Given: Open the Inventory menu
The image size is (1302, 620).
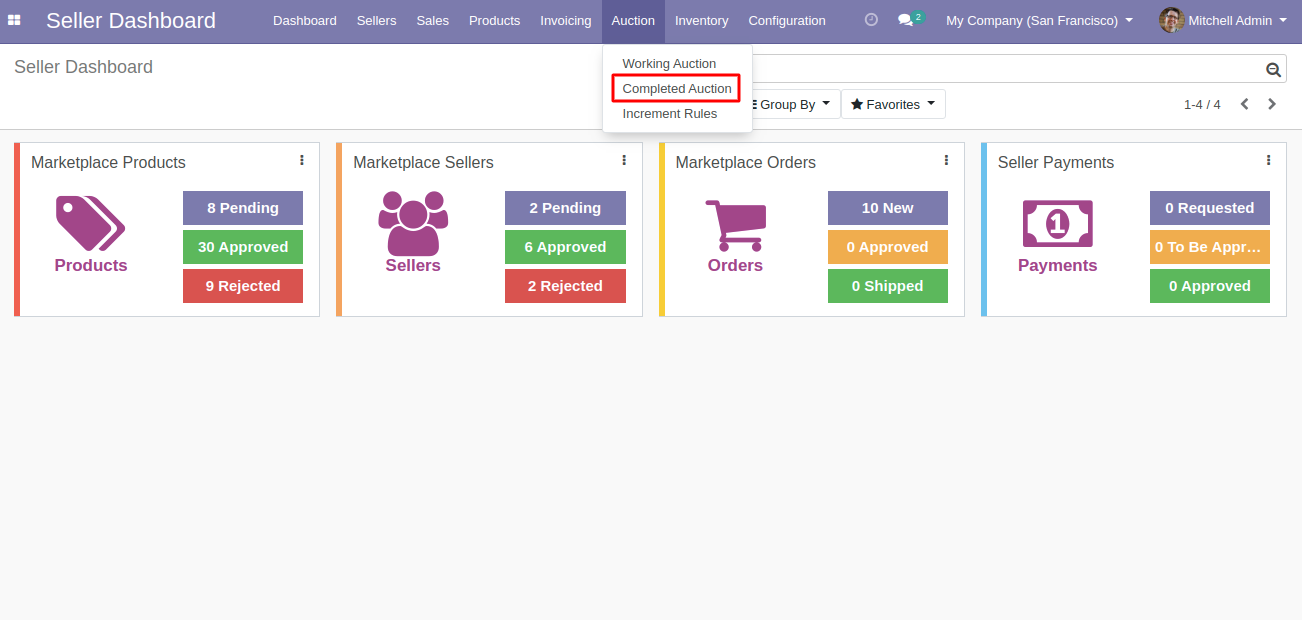Looking at the screenshot, I should (x=701, y=20).
